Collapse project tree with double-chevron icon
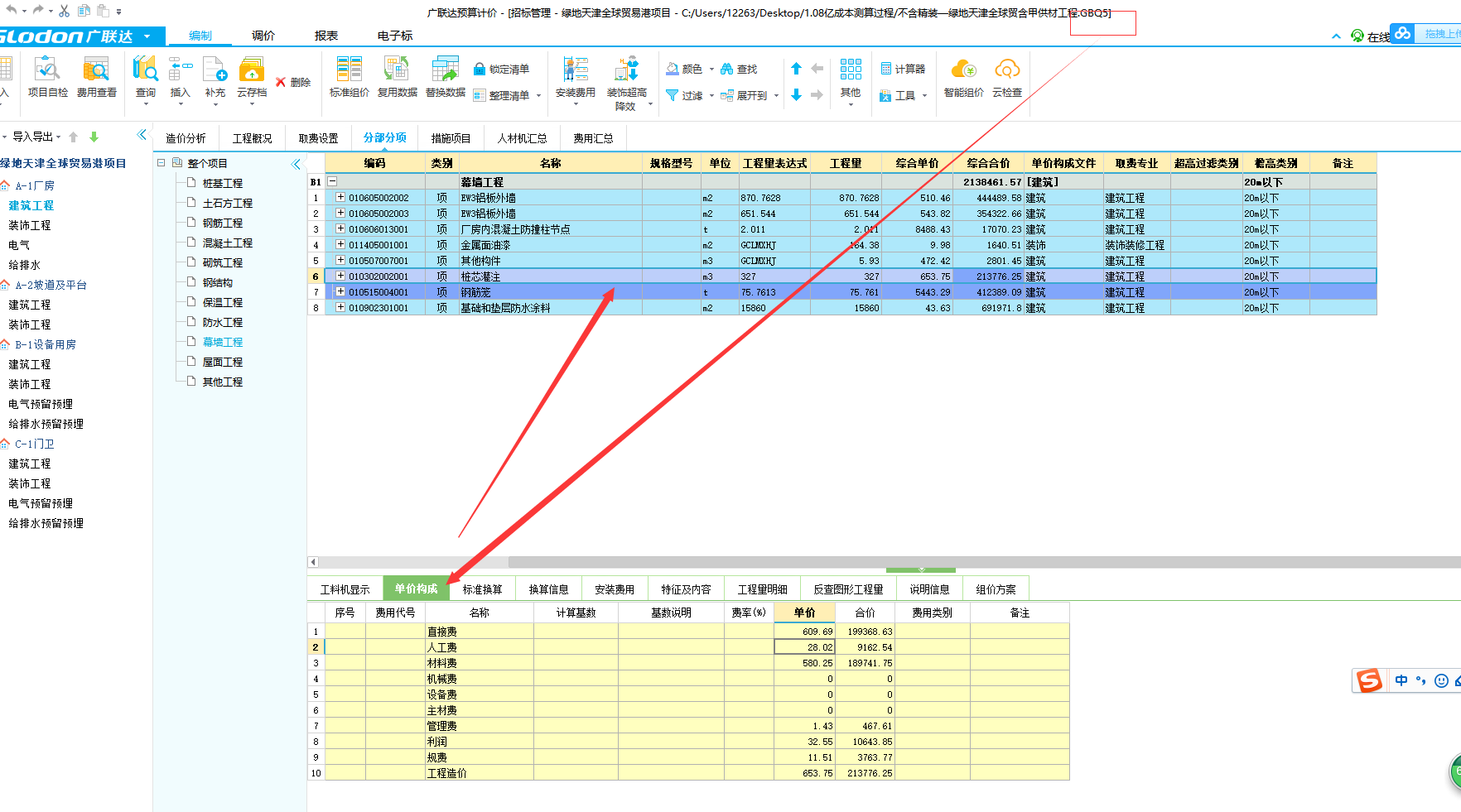 click(142, 135)
